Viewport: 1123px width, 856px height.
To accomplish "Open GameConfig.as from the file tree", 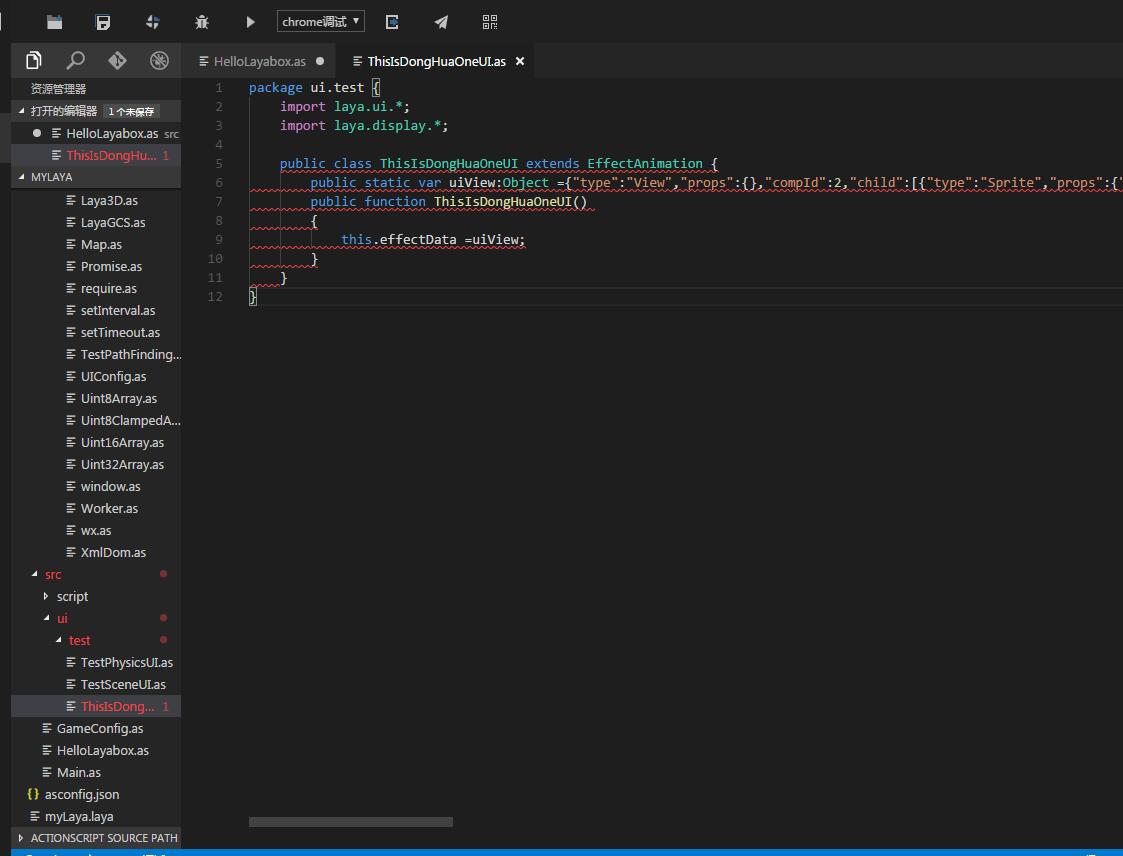I will click(x=99, y=728).
